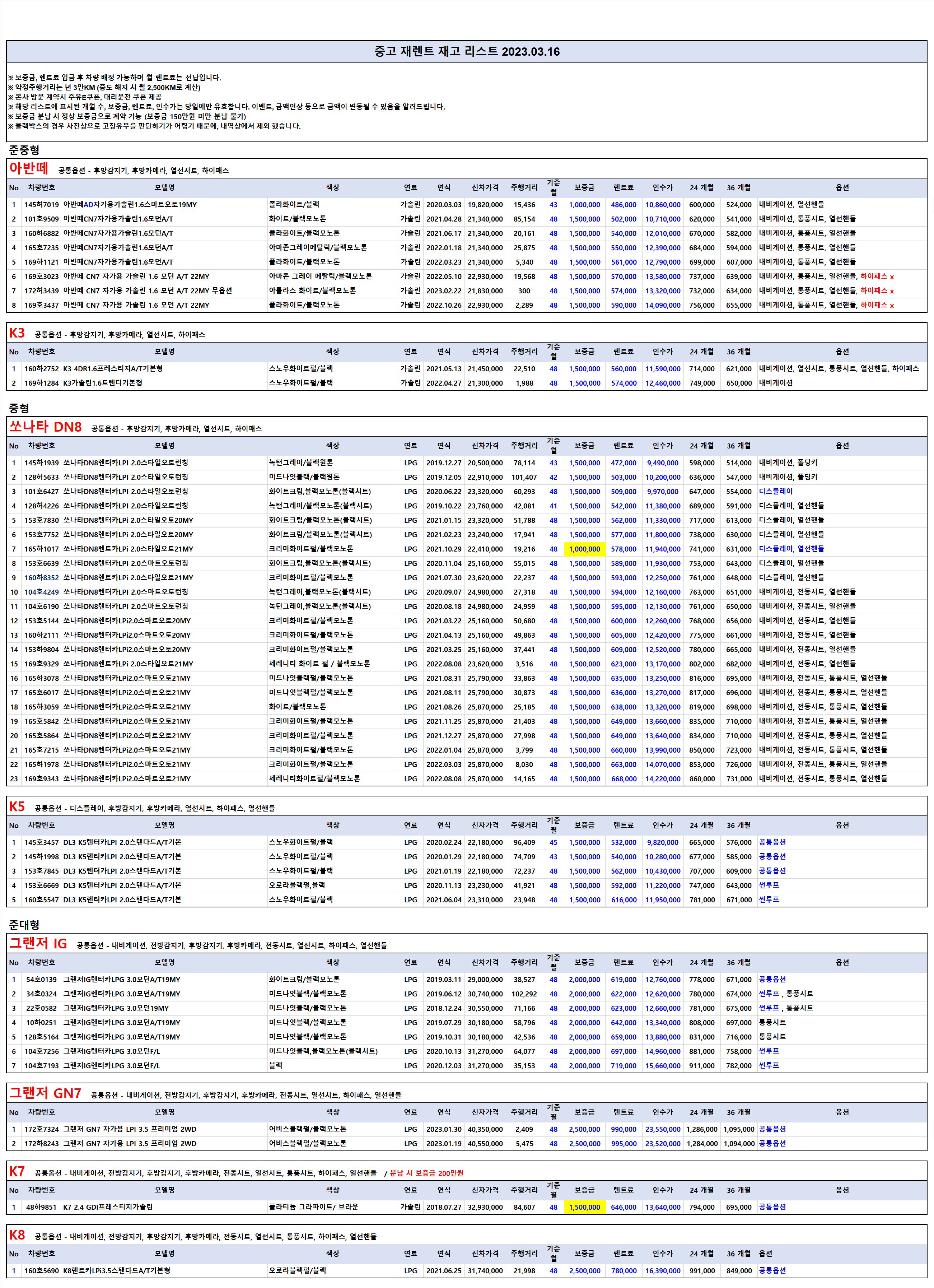Click the '중형' category heading

[x=19, y=408]
